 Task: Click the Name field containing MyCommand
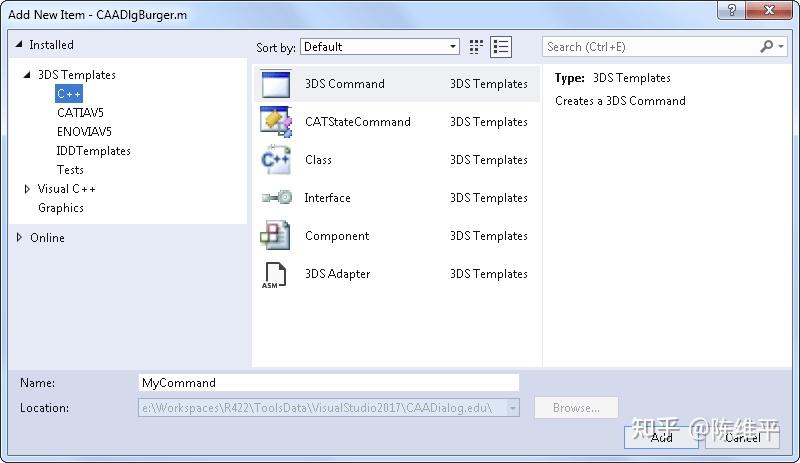329,383
